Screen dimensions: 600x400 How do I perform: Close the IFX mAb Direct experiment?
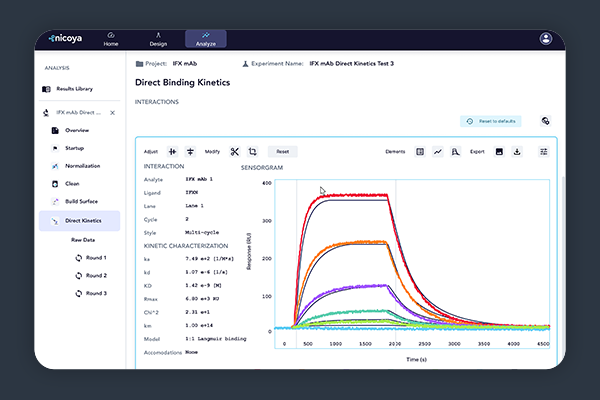(x=112, y=113)
